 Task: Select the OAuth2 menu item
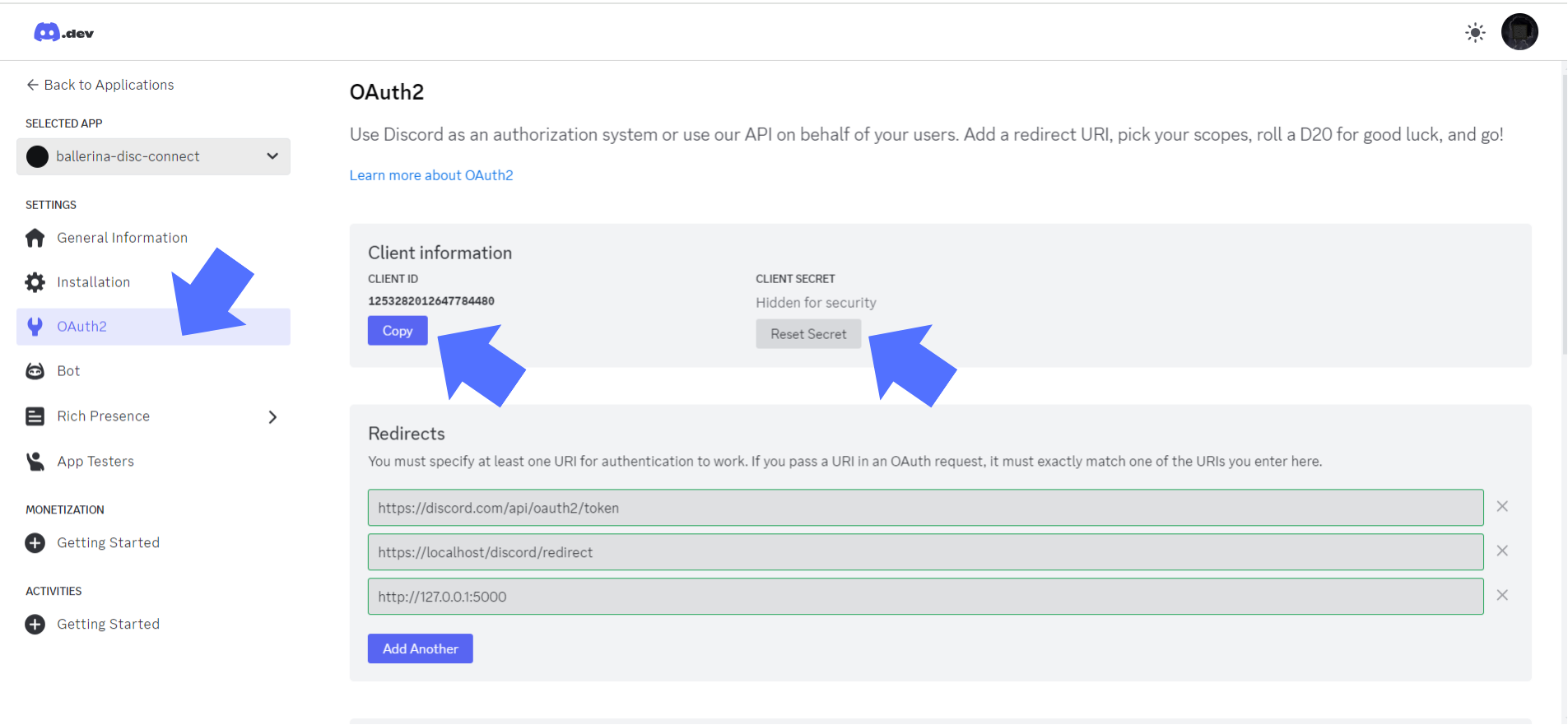(153, 327)
